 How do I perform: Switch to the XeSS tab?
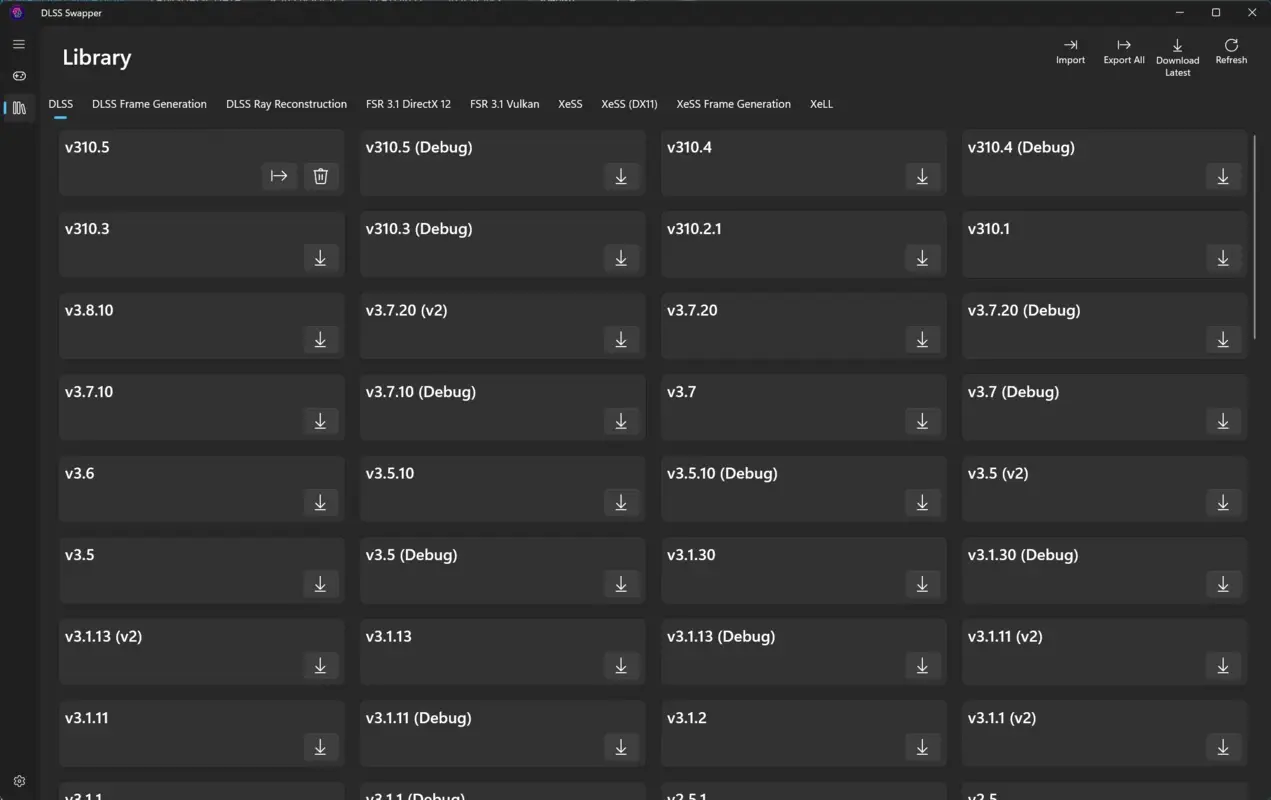coord(570,104)
